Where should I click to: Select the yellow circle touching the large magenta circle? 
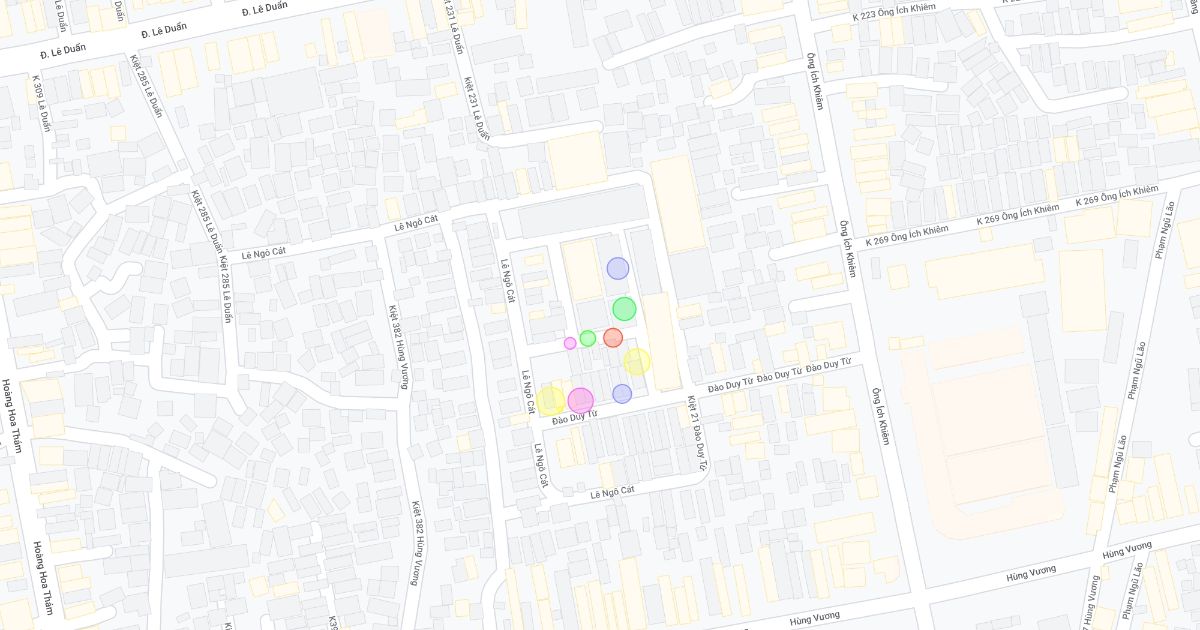(549, 400)
